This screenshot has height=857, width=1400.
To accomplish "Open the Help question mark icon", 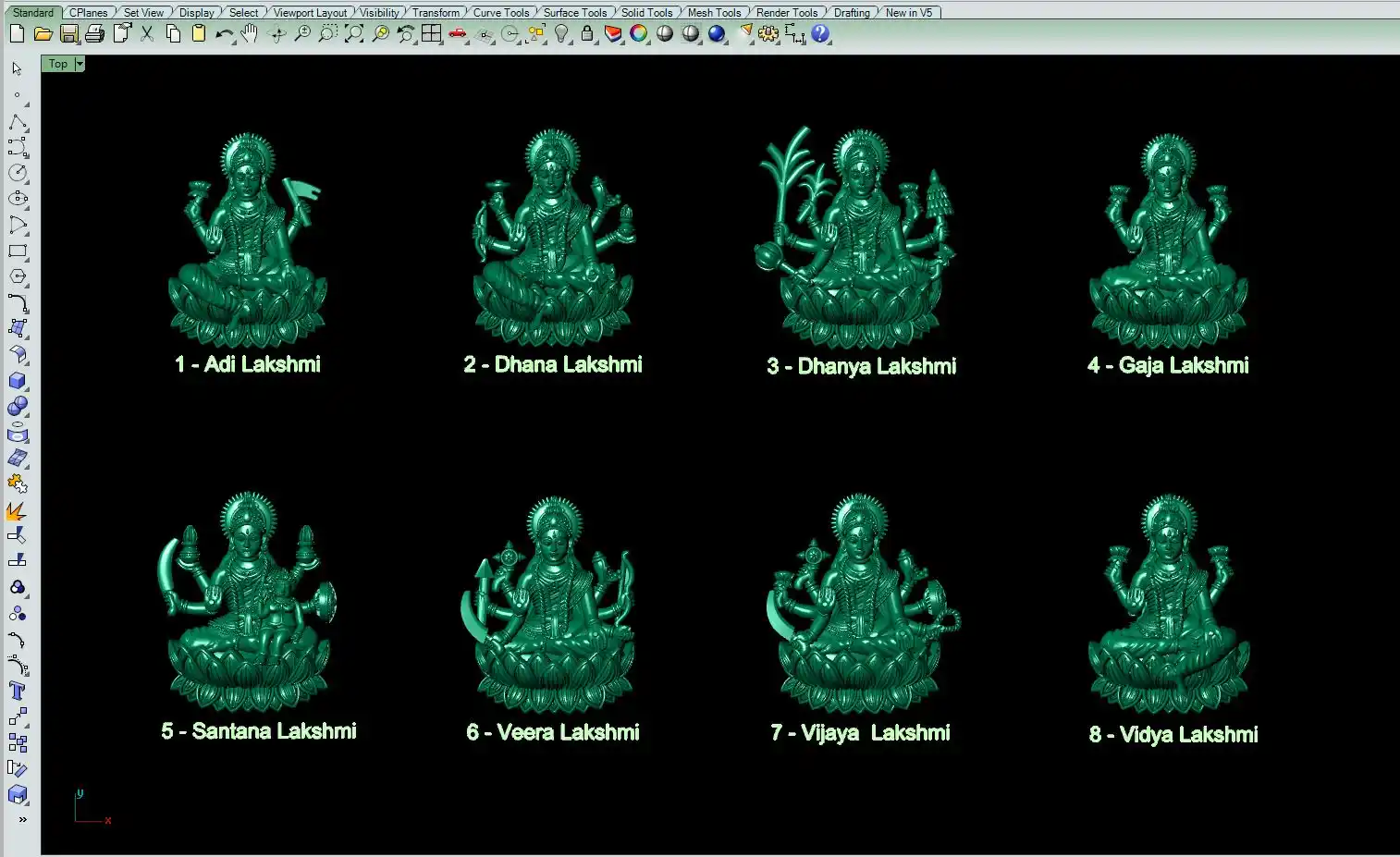I will click(x=820, y=34).
